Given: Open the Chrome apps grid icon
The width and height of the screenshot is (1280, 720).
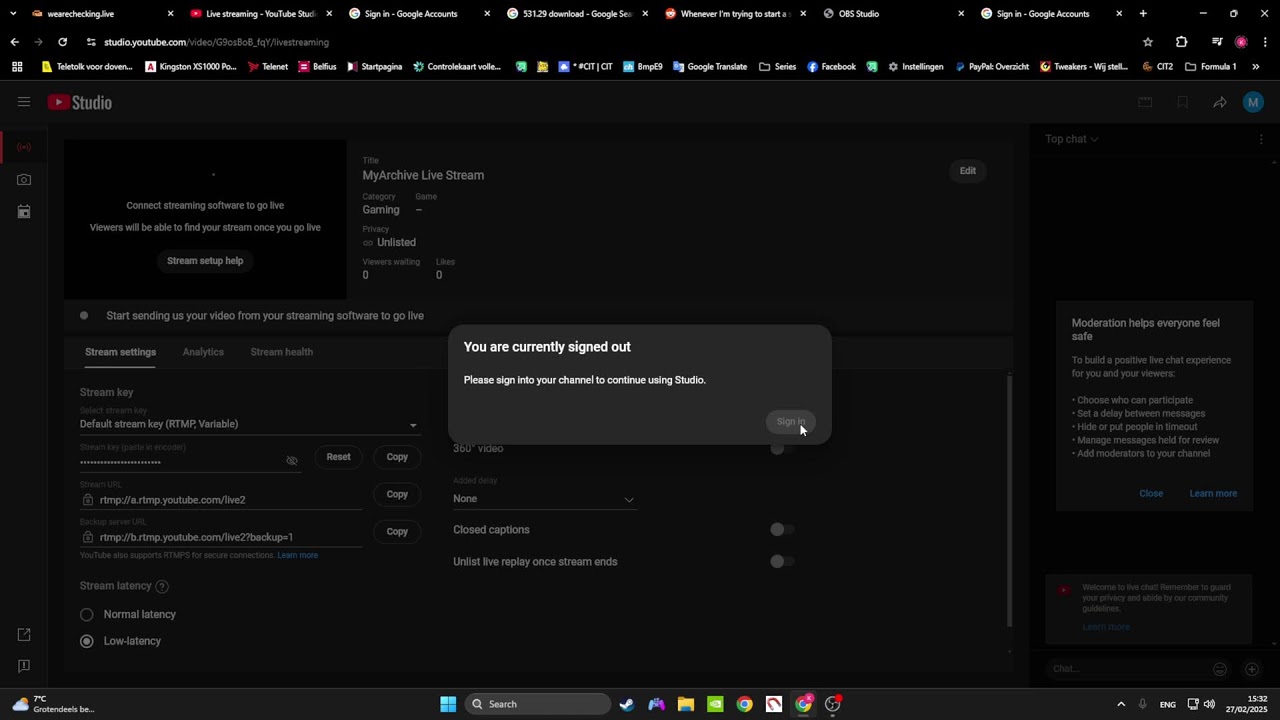Looking at the screenshot, I should pyautogui.click(x=17, y=67).
